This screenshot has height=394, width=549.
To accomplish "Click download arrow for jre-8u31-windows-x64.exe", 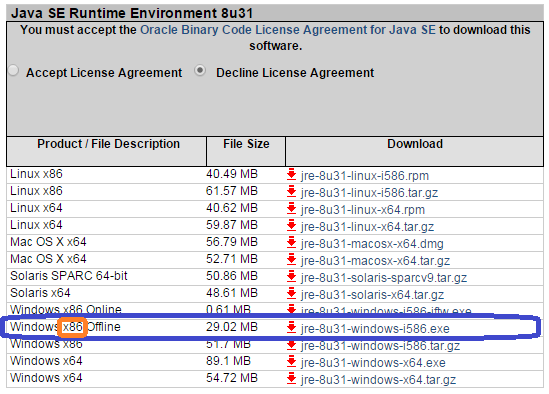I will point(291,361).
